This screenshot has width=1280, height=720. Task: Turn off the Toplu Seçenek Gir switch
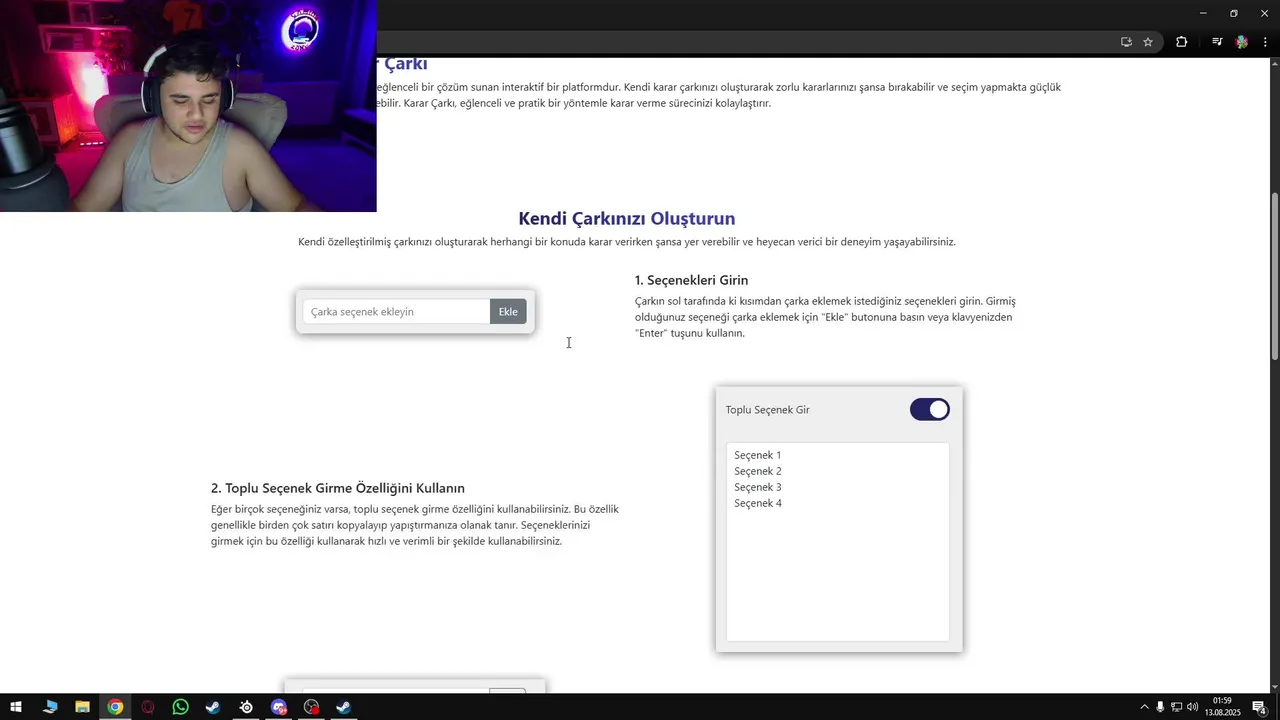(929, 409)
